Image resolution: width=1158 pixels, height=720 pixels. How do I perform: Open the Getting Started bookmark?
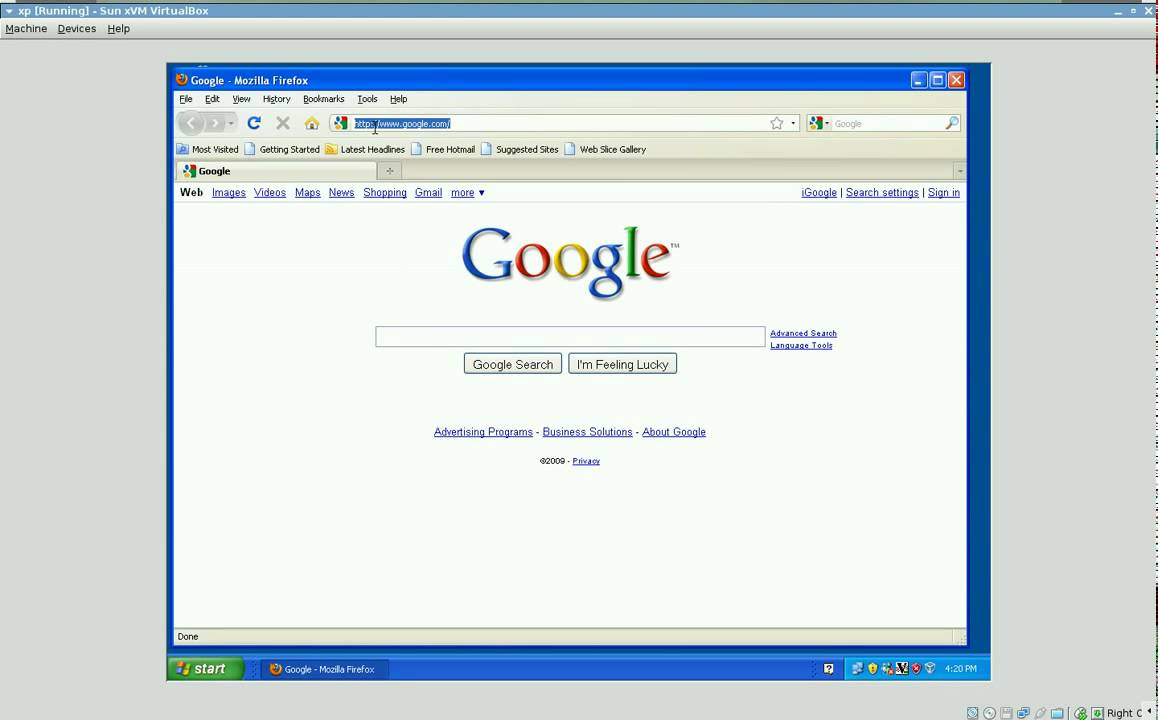pos(282,149)
